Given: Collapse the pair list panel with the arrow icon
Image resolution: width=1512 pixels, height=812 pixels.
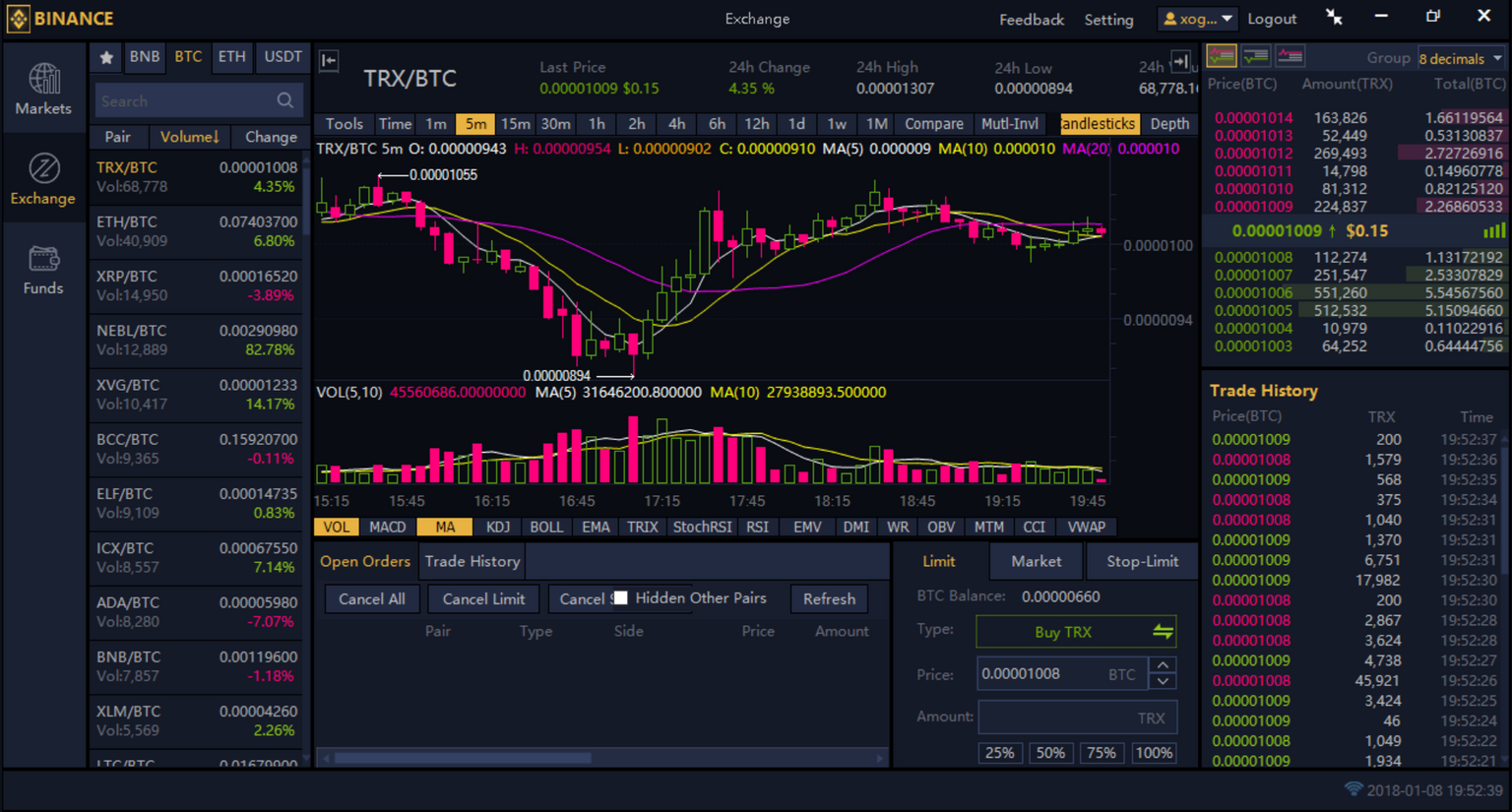Looking at the screenshot, I should coord(329,61).
